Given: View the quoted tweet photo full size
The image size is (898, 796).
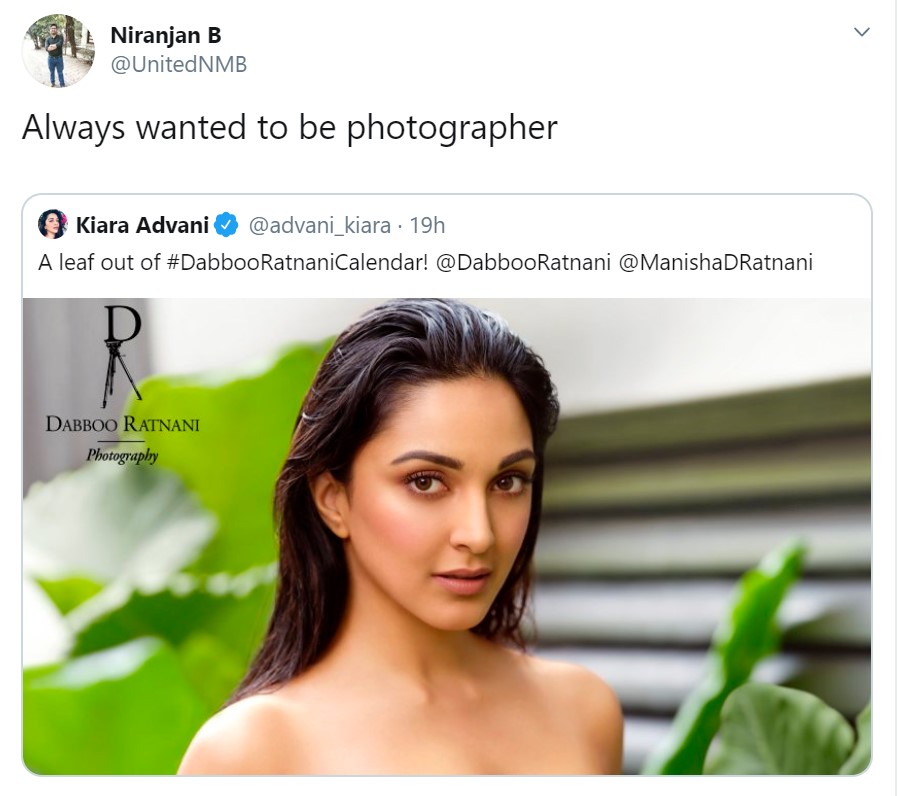Looking at the screenshot, I should point(447,536).
